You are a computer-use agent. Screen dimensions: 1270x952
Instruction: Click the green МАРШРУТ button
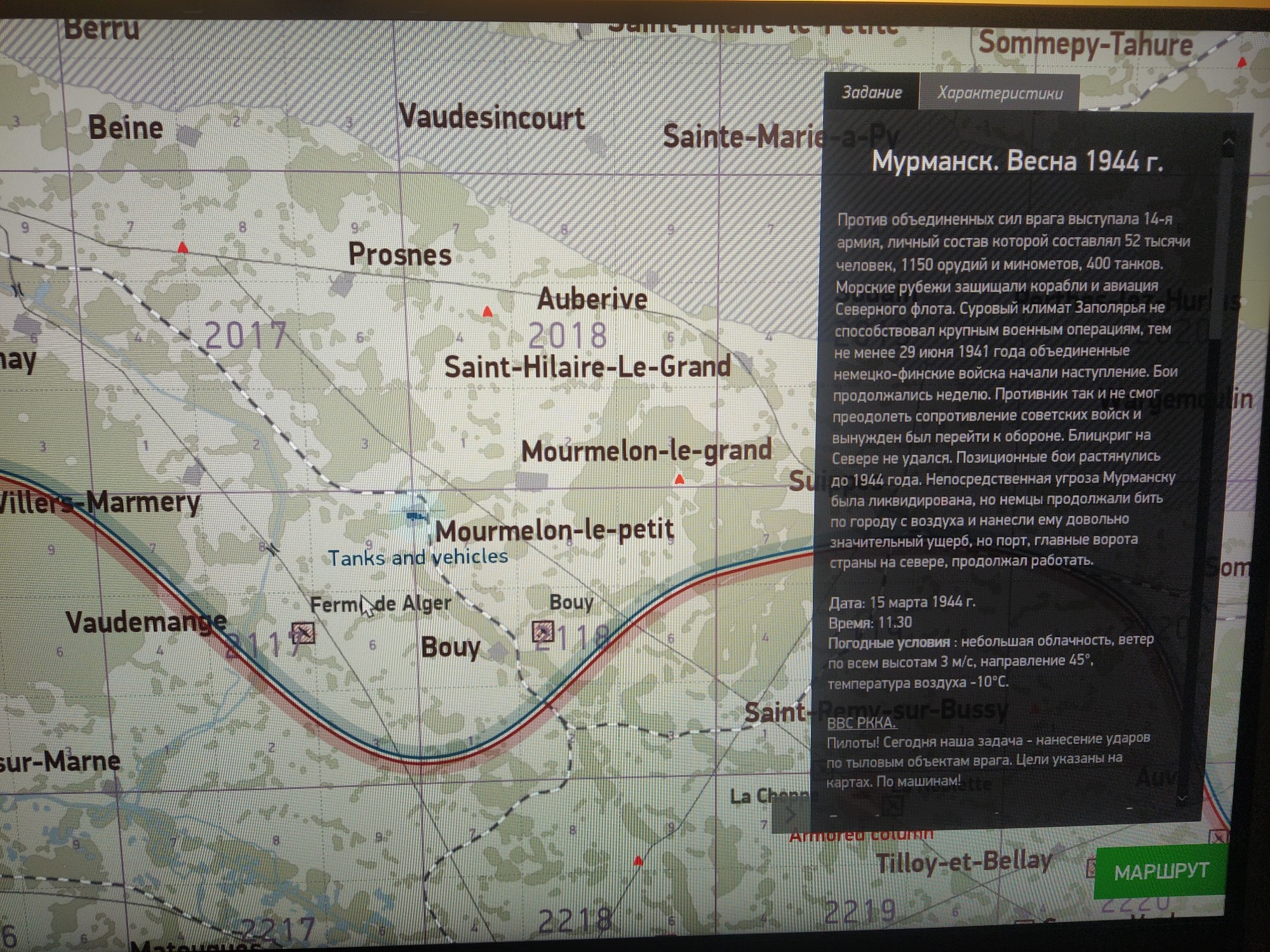tap(1161, 872)
